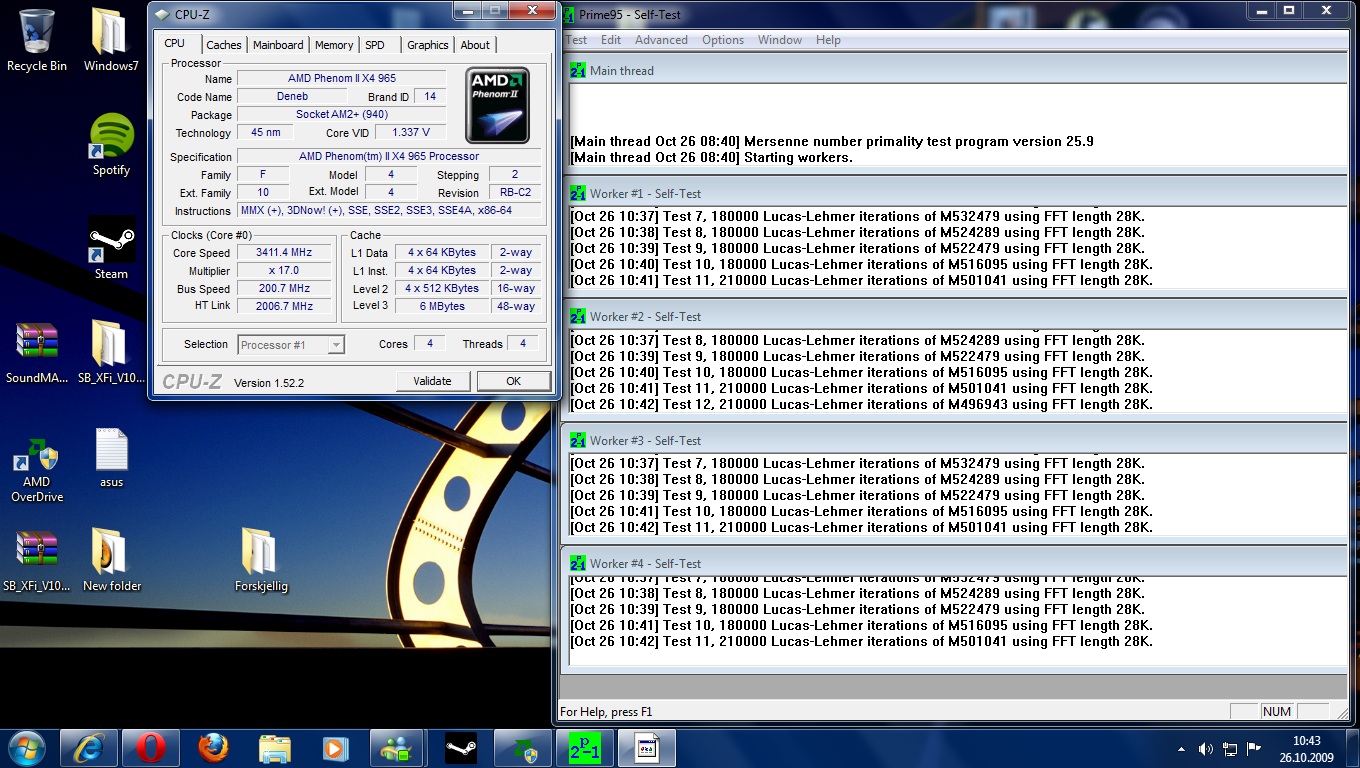Click the Socket AM2+ (940) package field
Viewport: 1360px width, 768px height.
pos(341,115)
